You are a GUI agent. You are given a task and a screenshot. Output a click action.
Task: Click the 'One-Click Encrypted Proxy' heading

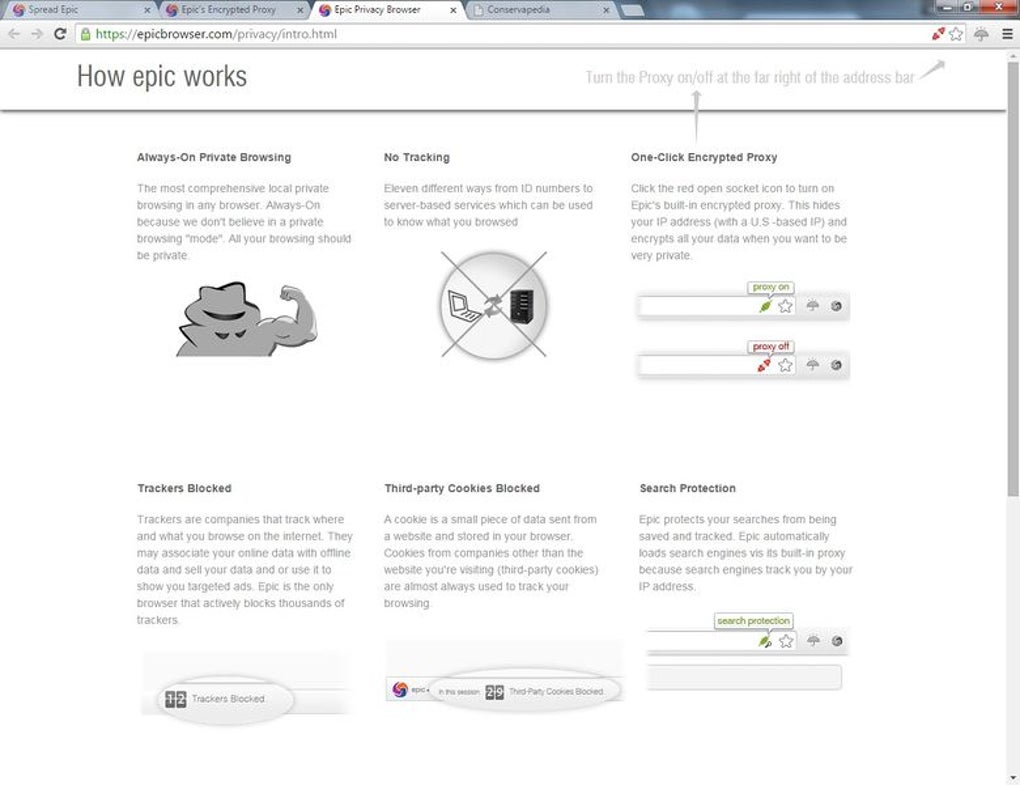click(x=704, y=157)
